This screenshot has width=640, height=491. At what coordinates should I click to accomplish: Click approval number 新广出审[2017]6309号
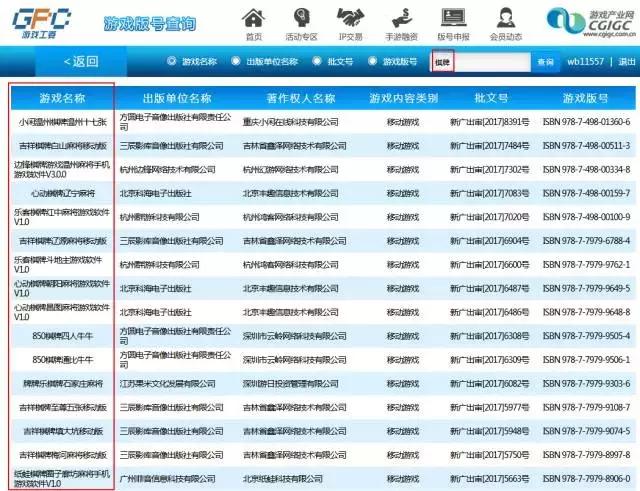point(489,360)
